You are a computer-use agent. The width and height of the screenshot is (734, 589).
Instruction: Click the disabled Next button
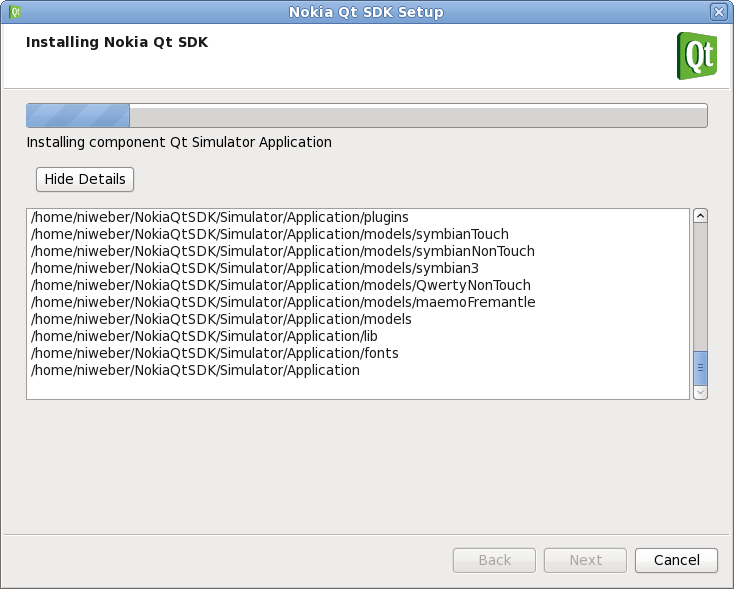[x=586, y=560]
